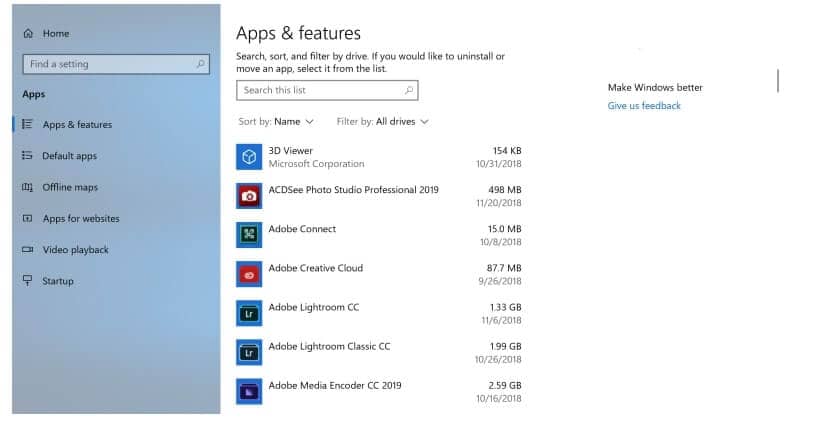Click Microsoft Corporation publisher text

coord(316,163)
